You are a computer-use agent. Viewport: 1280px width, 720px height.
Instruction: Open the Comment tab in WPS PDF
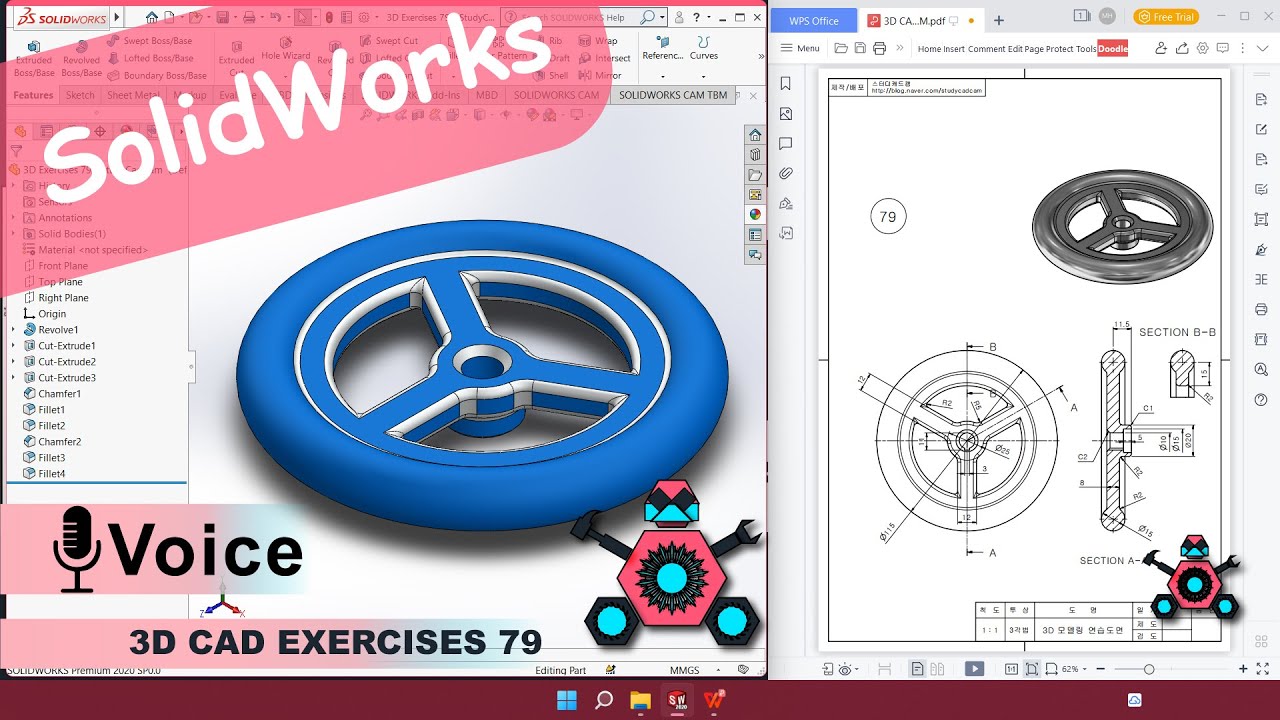click(986, 48)
